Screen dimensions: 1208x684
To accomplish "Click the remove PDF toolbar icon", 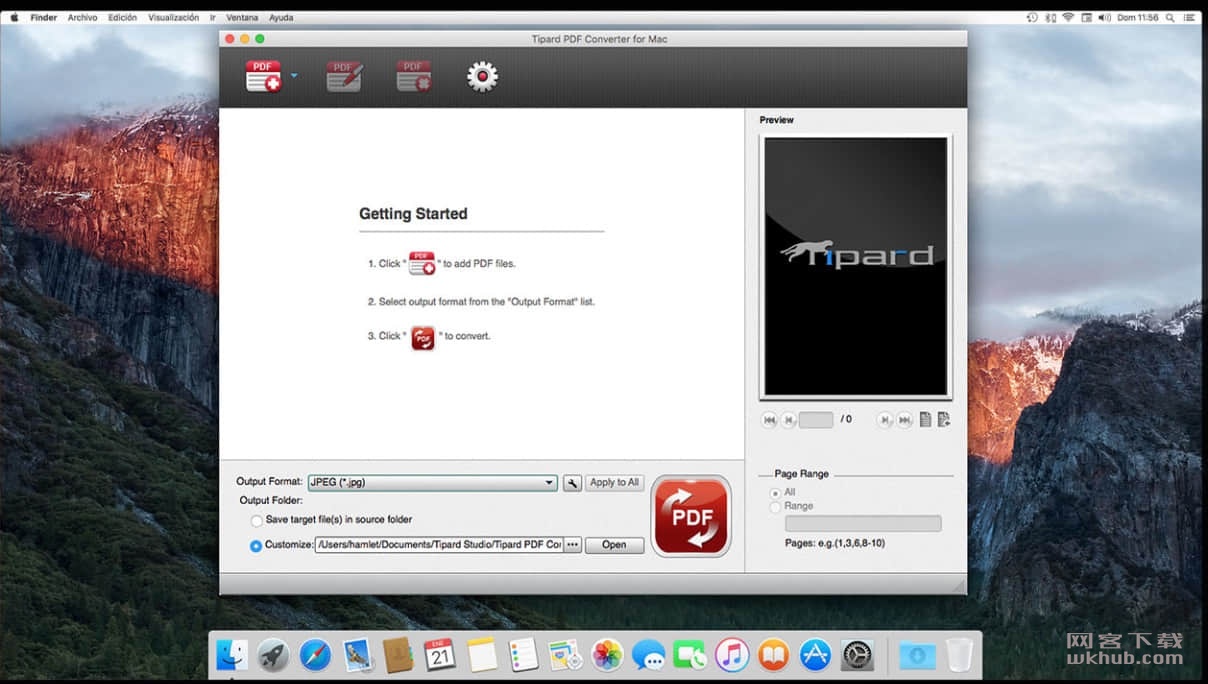I will click(x=414, y=77).
